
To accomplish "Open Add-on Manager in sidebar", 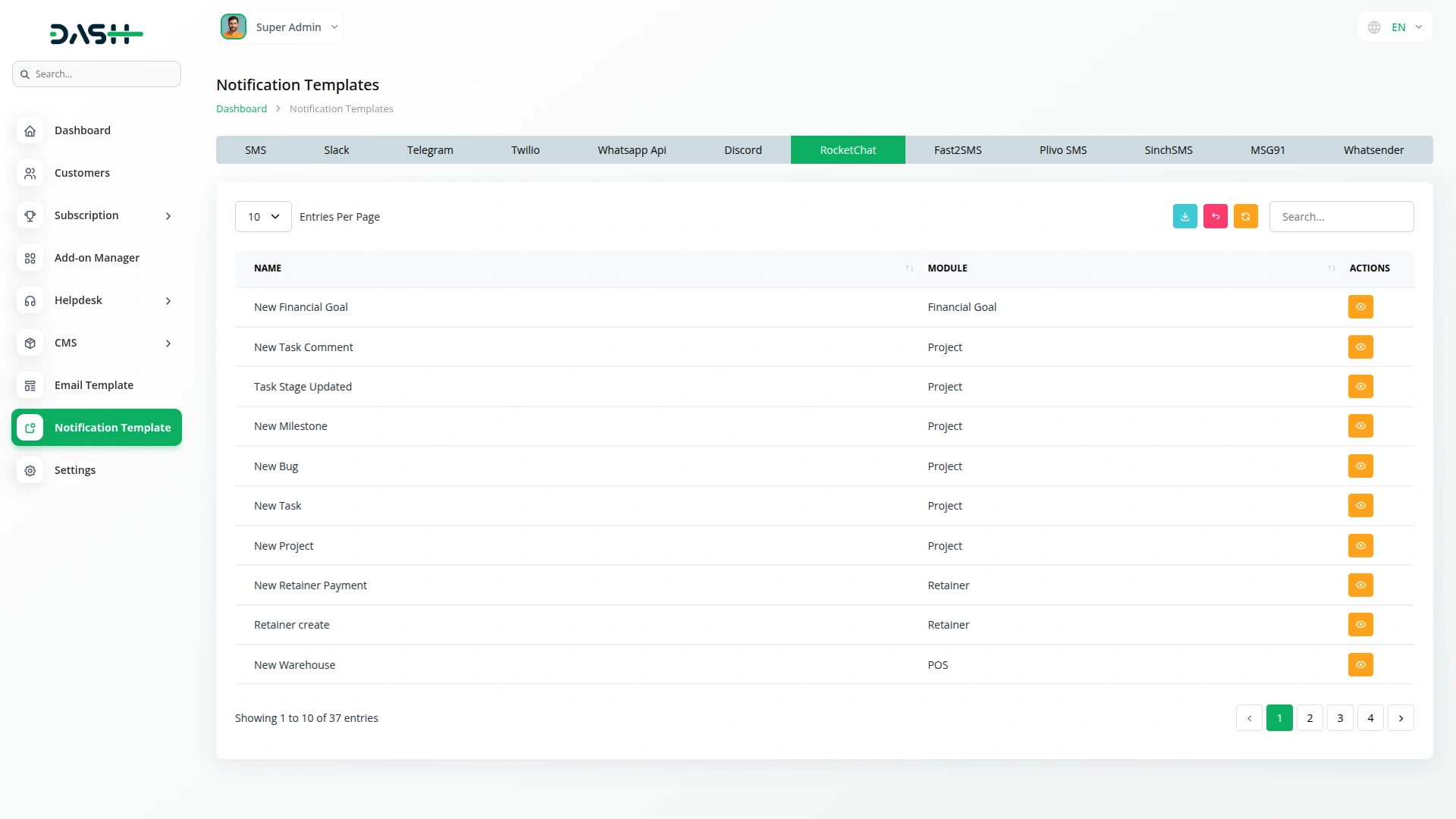I will [x=96, y=258].
